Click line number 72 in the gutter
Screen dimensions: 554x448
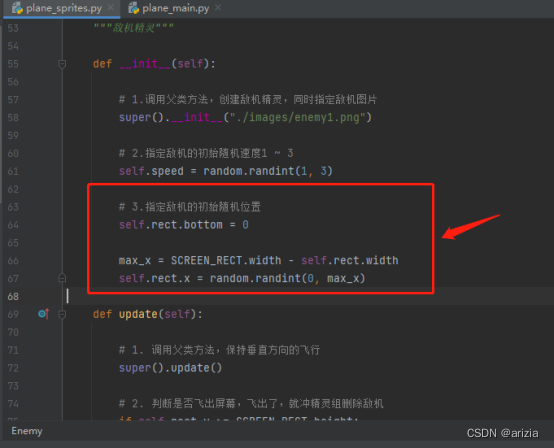(13, 368)
